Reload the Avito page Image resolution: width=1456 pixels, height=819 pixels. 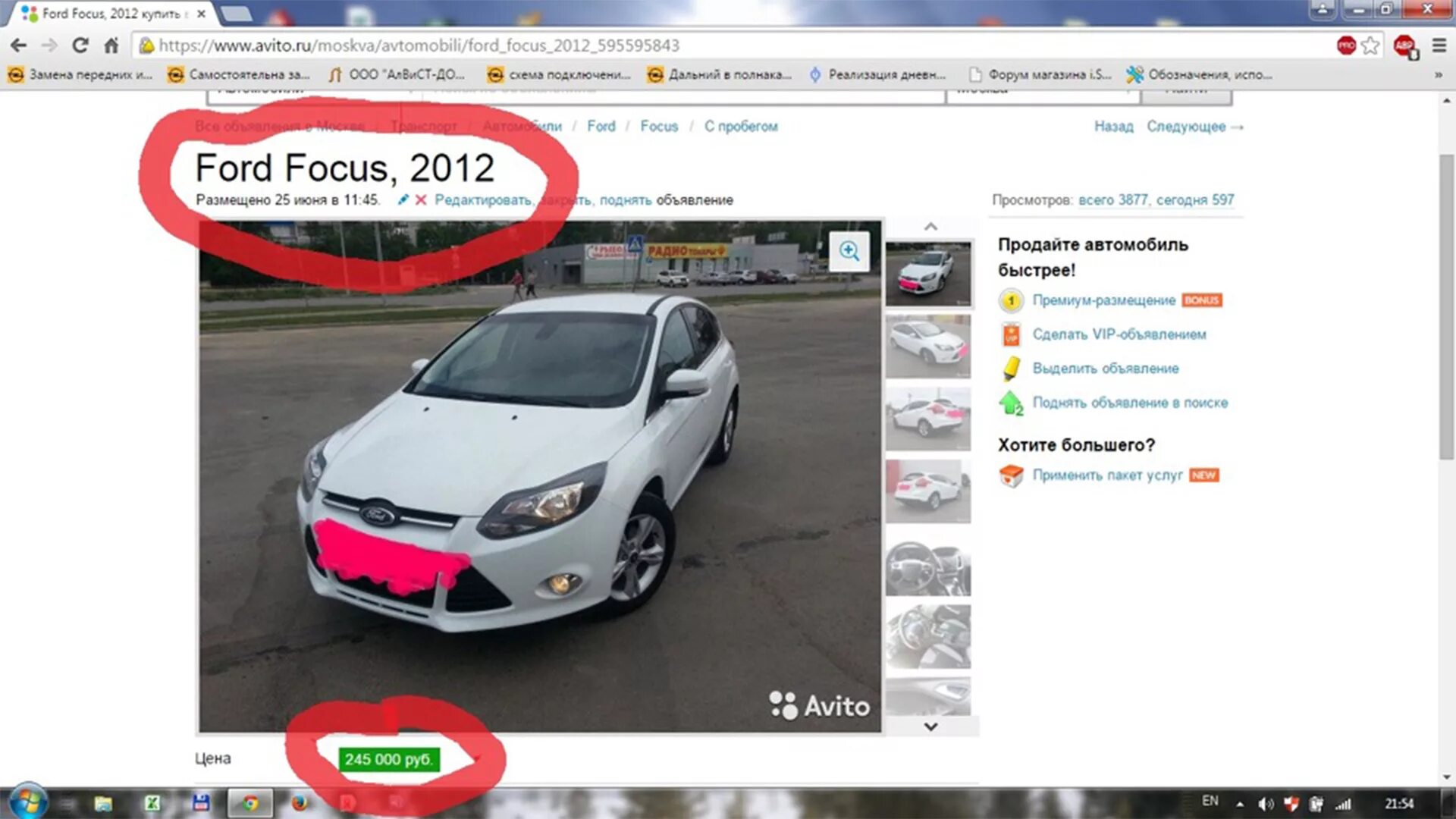tap(80, 45)
